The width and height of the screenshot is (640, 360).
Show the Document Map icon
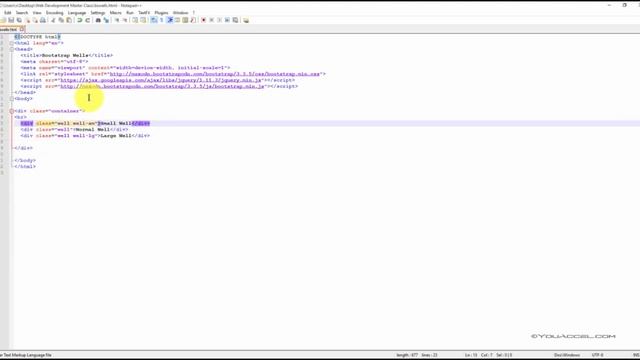185,20
